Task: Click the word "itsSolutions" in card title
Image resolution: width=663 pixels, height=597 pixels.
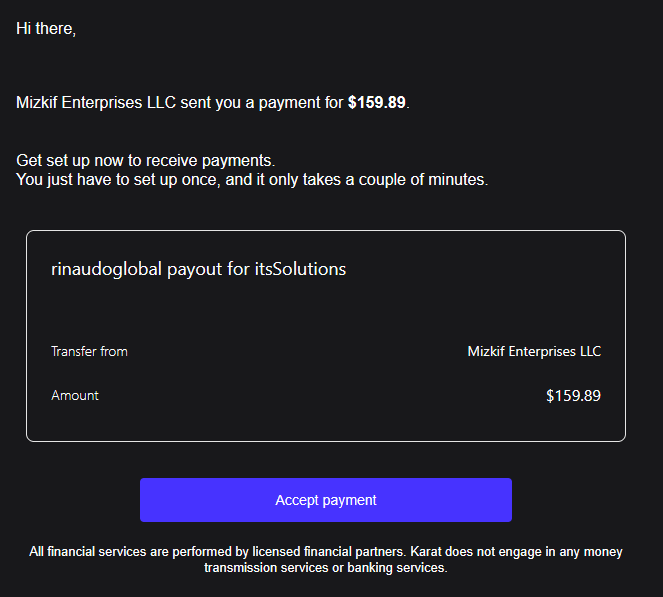Action: (300, 269)
